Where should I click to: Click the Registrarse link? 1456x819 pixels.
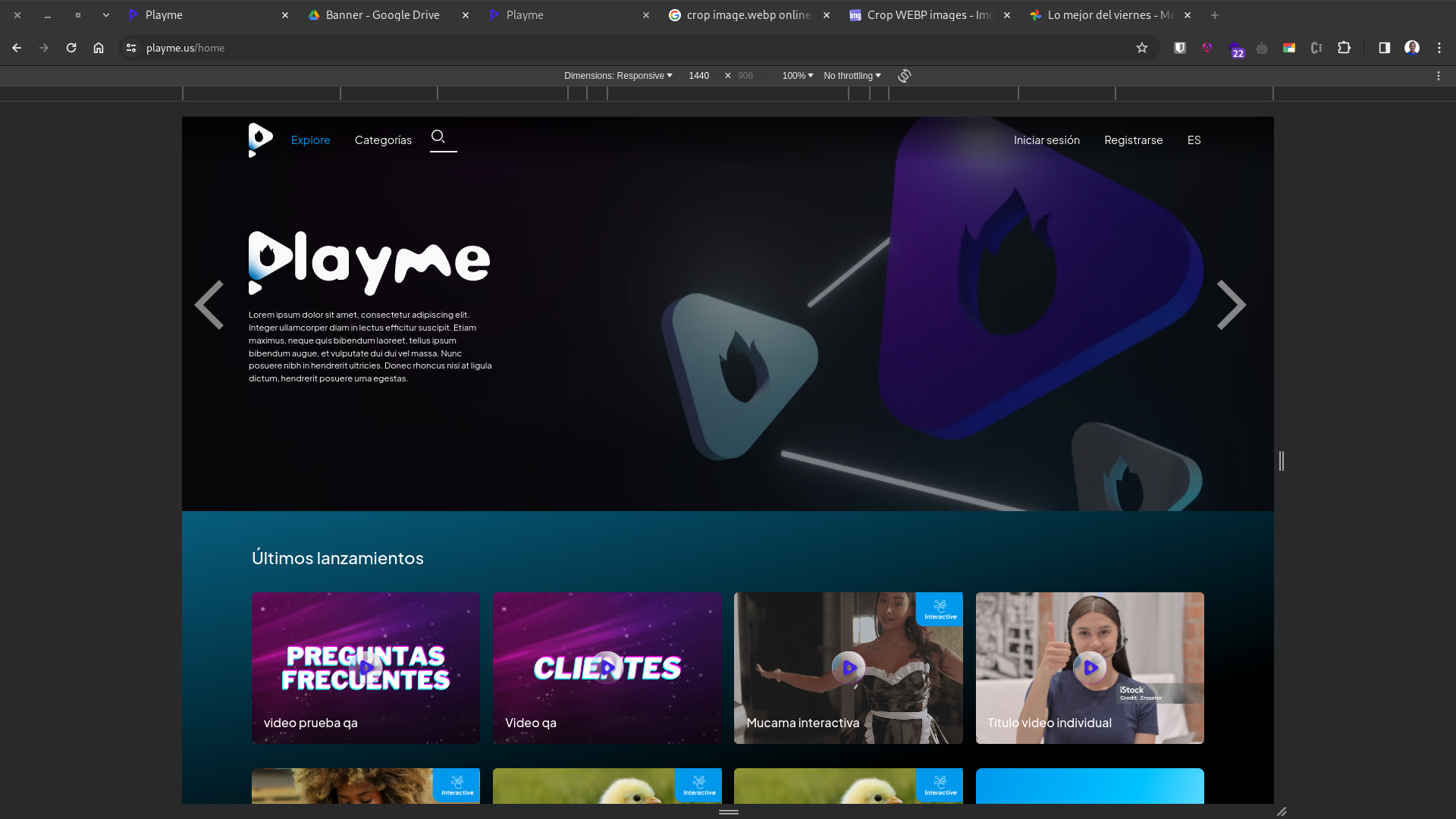[1133, 140]
